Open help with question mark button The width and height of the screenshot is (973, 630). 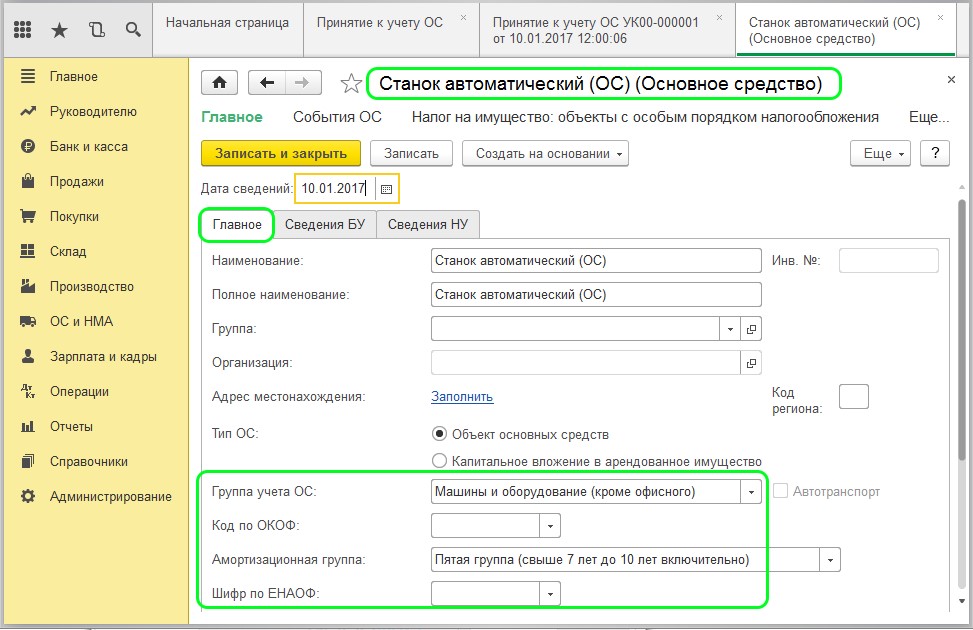[935, 153]
